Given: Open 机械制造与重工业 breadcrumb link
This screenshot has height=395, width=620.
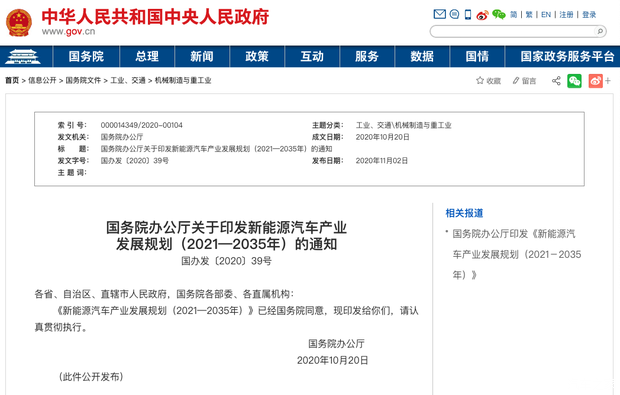Looking at the screenshot, I should pyautogui.click(x=183, y=81).
